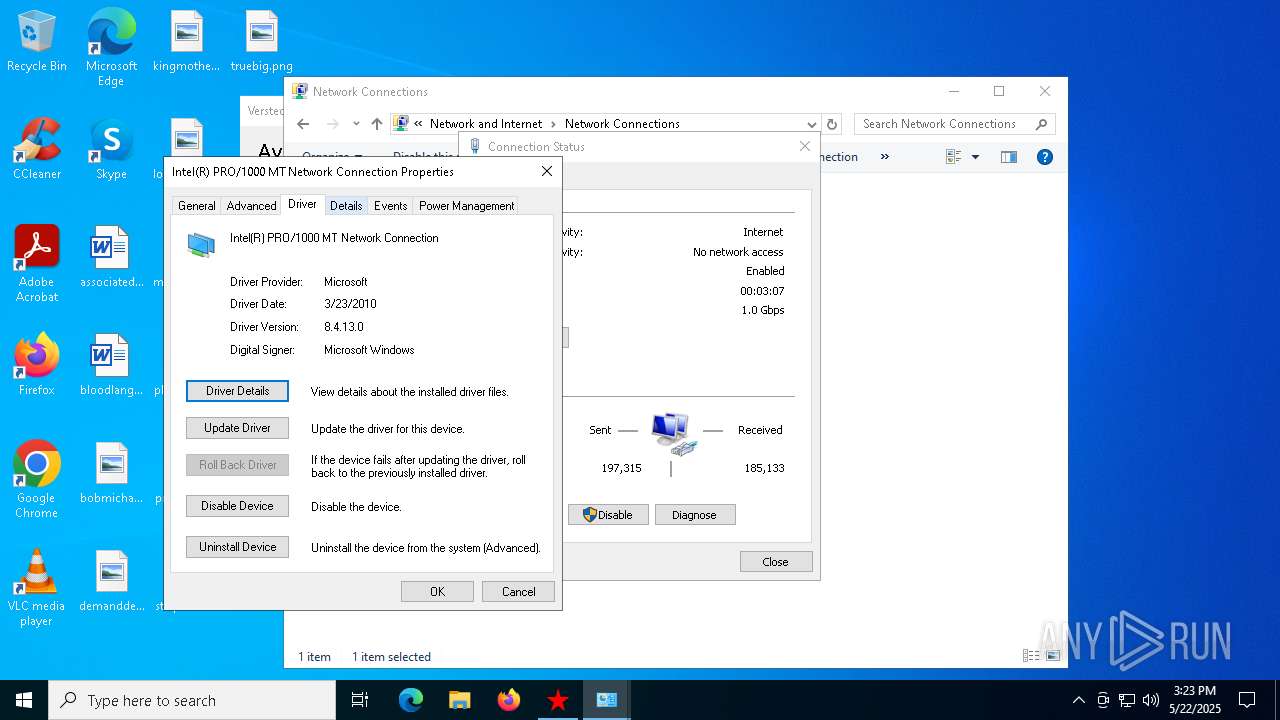This screenshot has height=720, width=1280.
Task: Open the Recycle Bin desktop icon
Action: pos(37,42)
